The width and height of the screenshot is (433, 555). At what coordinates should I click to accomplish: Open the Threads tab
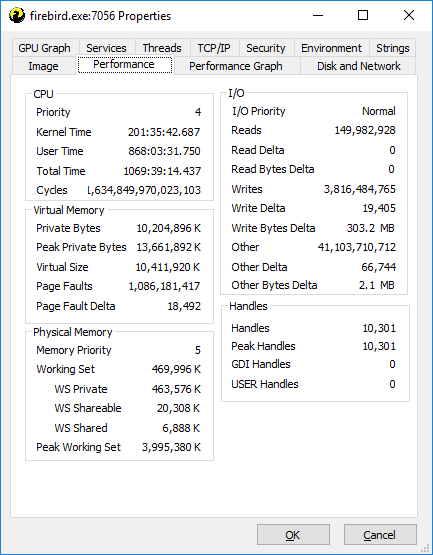coord(162,48)
